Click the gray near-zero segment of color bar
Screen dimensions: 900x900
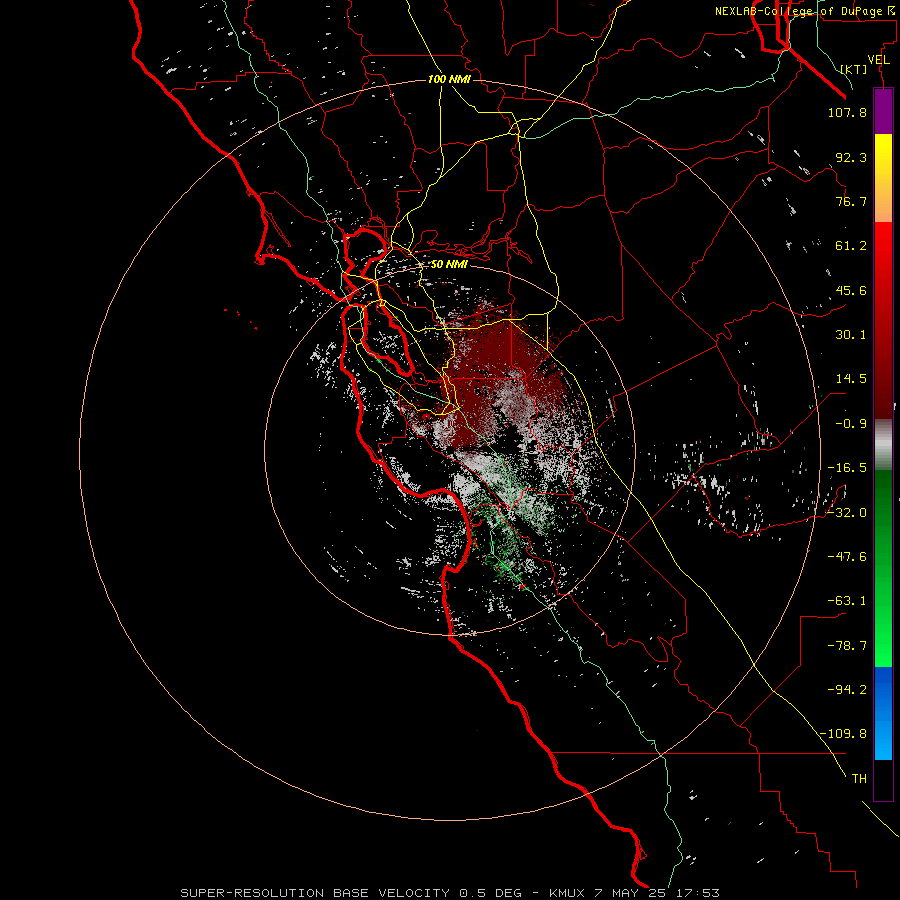pyautogui.click(x=883, y=445)
